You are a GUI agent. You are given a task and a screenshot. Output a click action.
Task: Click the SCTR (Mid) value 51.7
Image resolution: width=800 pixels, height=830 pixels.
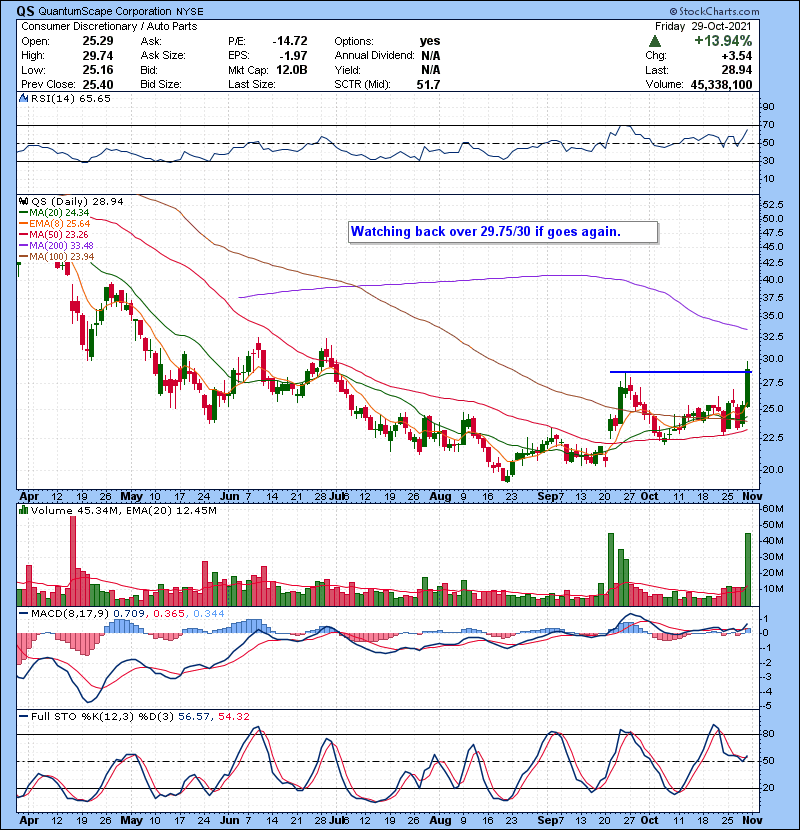pos(428,85)
